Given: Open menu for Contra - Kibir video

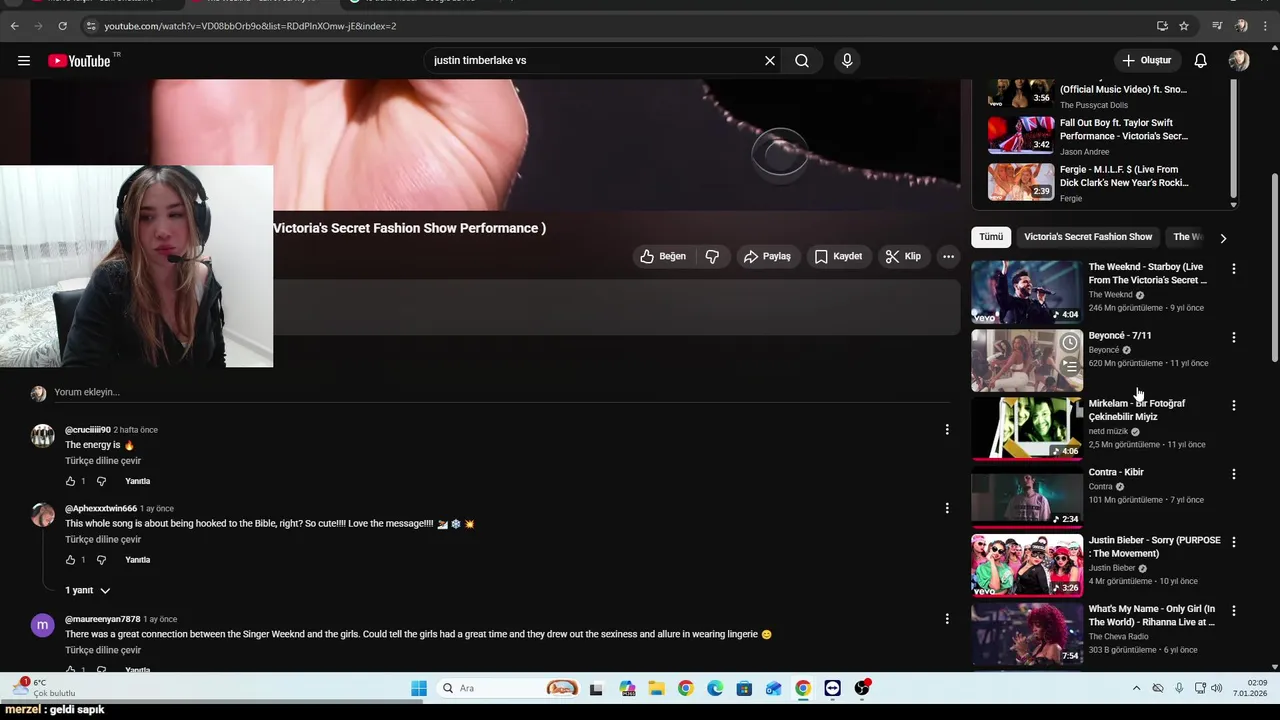Looking at the screenshot, I should pyautogui.click(x=1233, y=474).
